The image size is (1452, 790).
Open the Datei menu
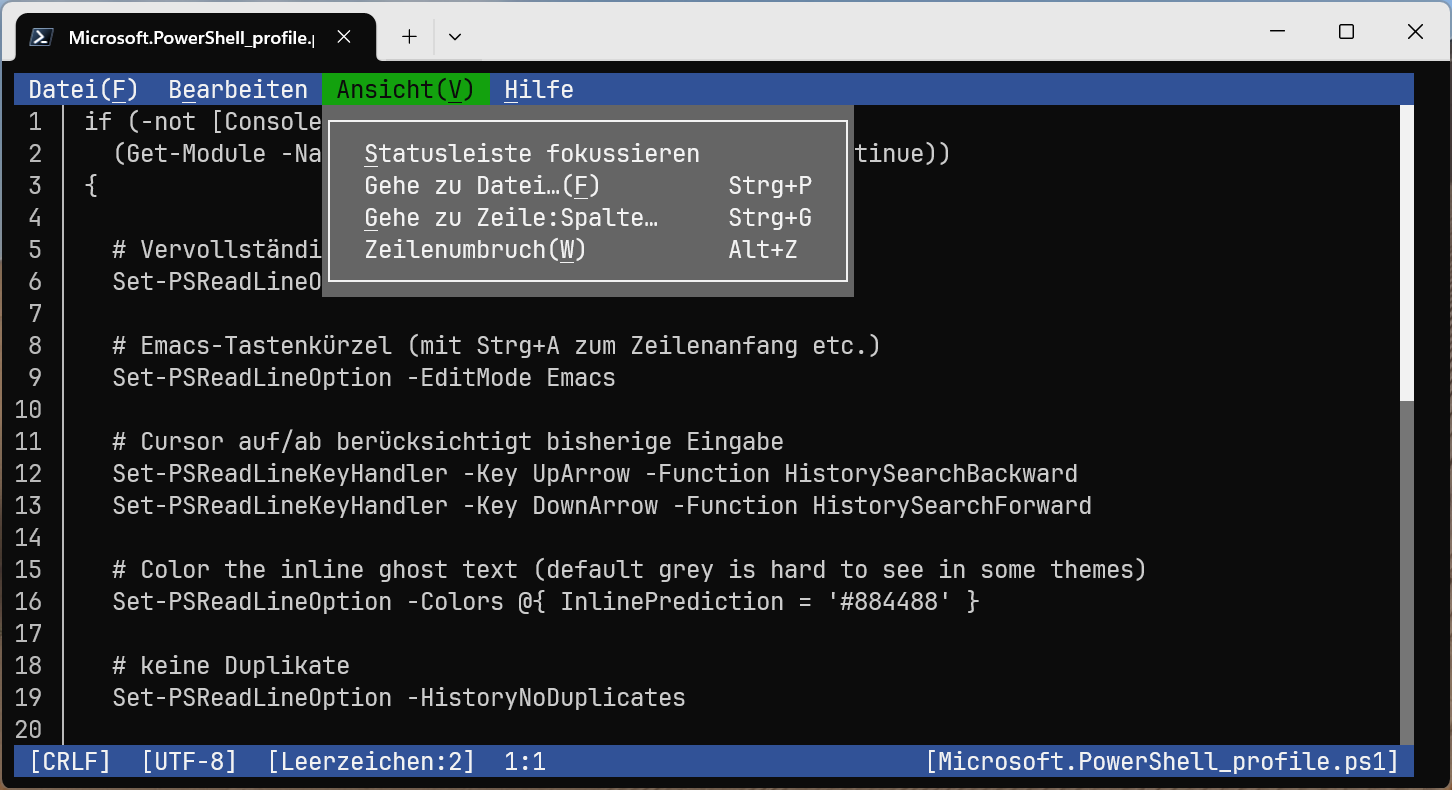pyautogui.click(x=83, y=90)
